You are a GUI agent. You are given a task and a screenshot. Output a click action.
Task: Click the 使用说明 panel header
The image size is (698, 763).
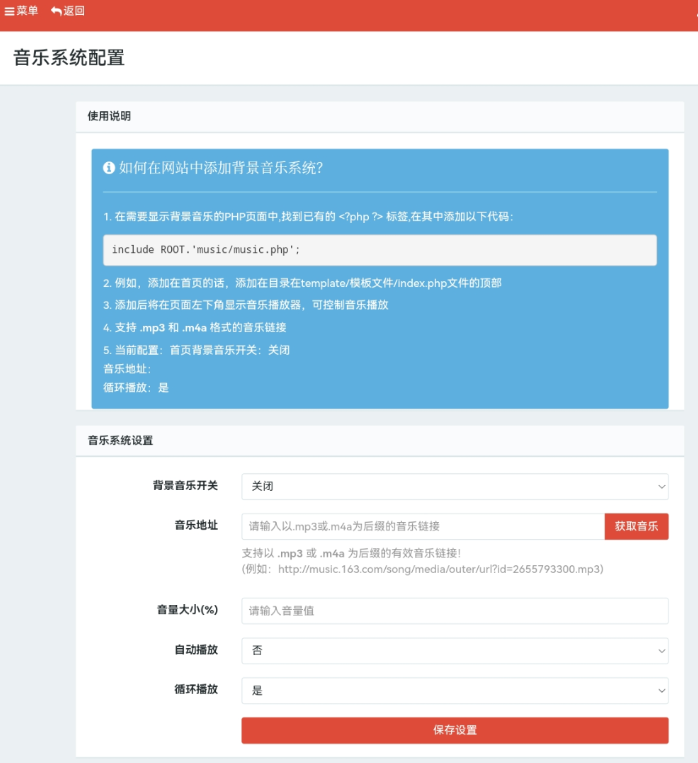click(x=109, y=116)
